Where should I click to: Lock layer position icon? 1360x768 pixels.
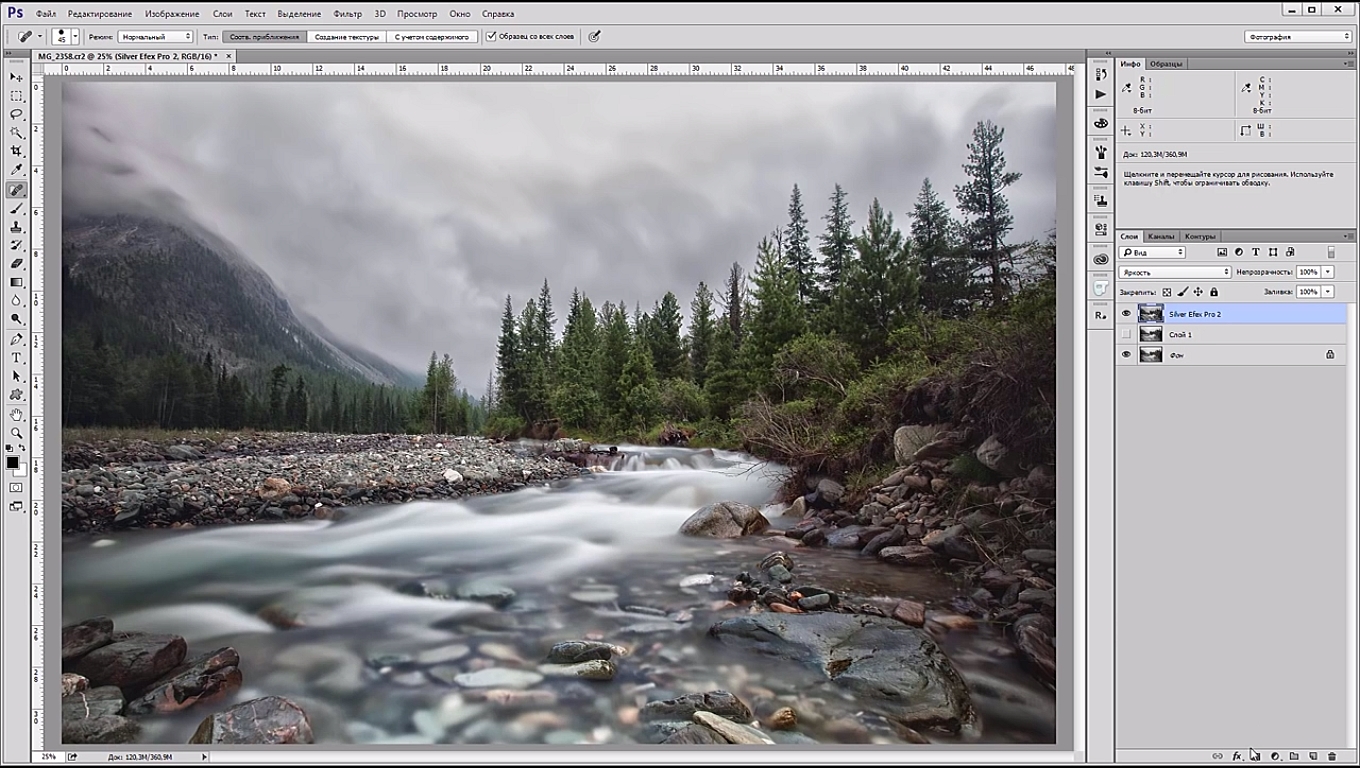(1198, 292)
